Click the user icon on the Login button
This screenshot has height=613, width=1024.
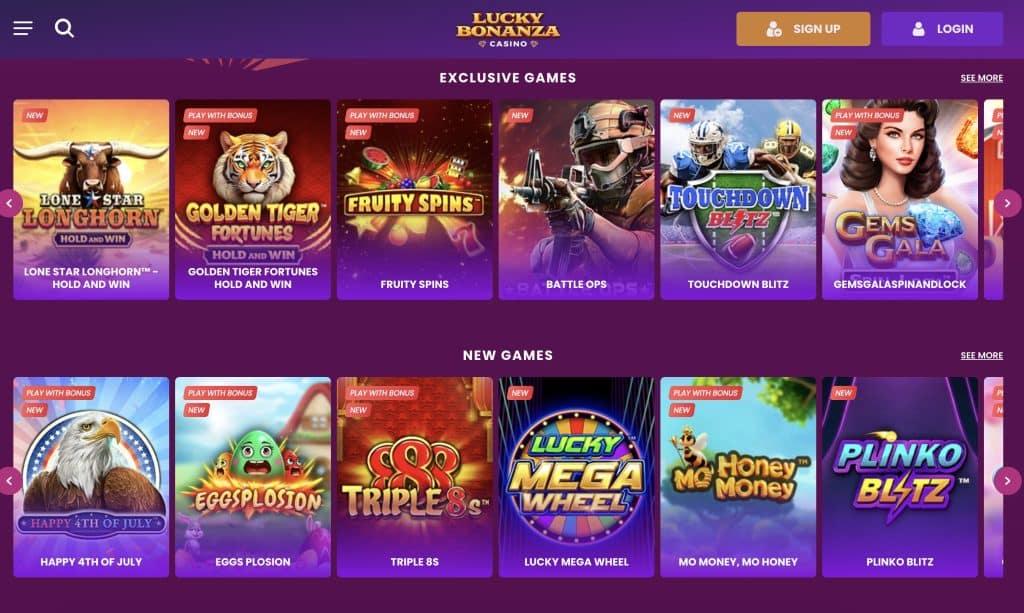916,28
